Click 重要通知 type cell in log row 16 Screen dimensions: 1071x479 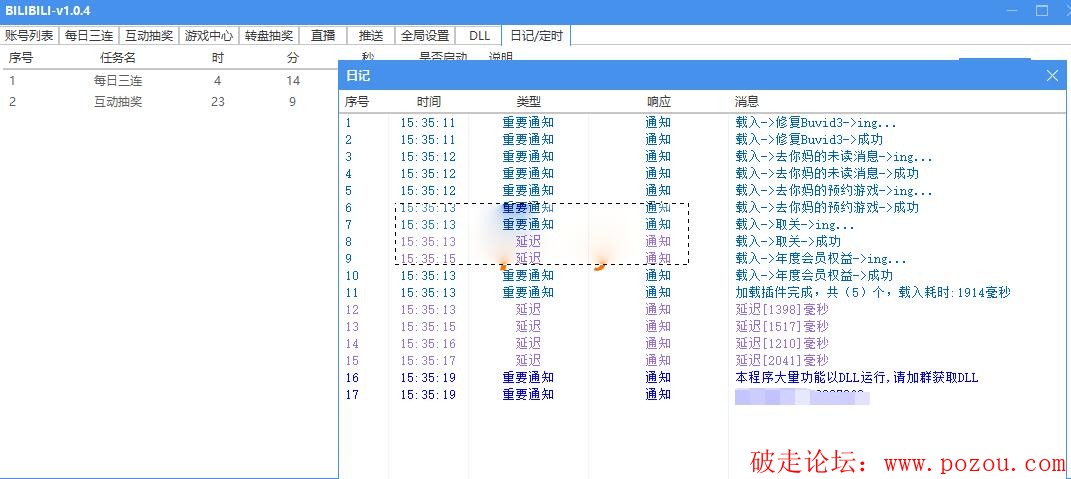[528, 377]
